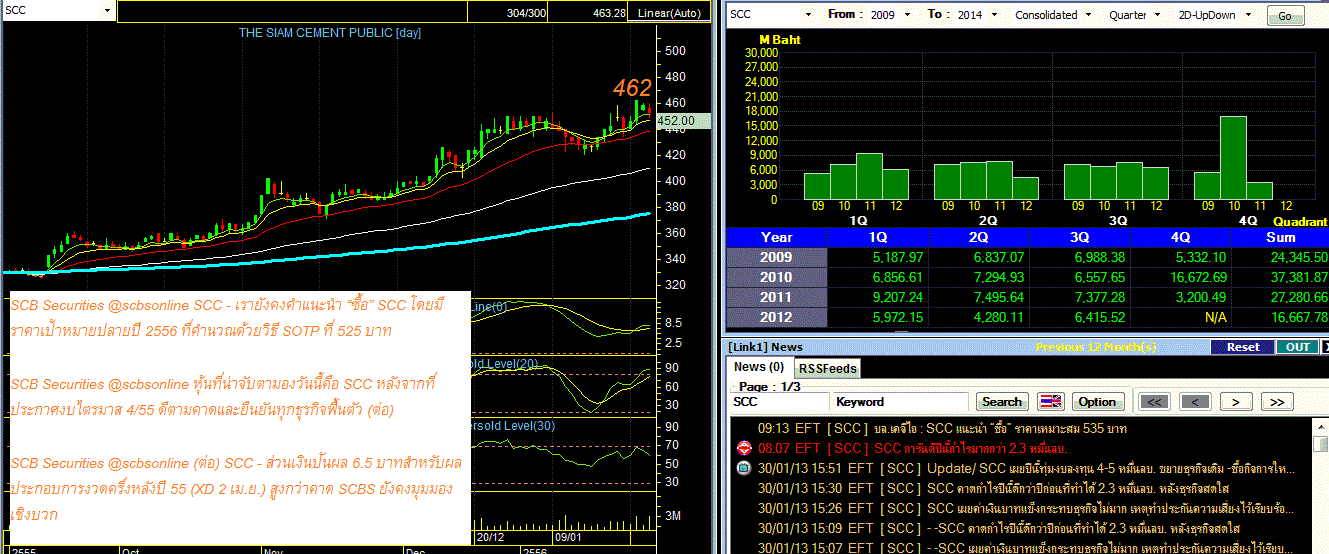Go to previous news page (<)
The image size is (1329, 554).
coord(1194,401)
